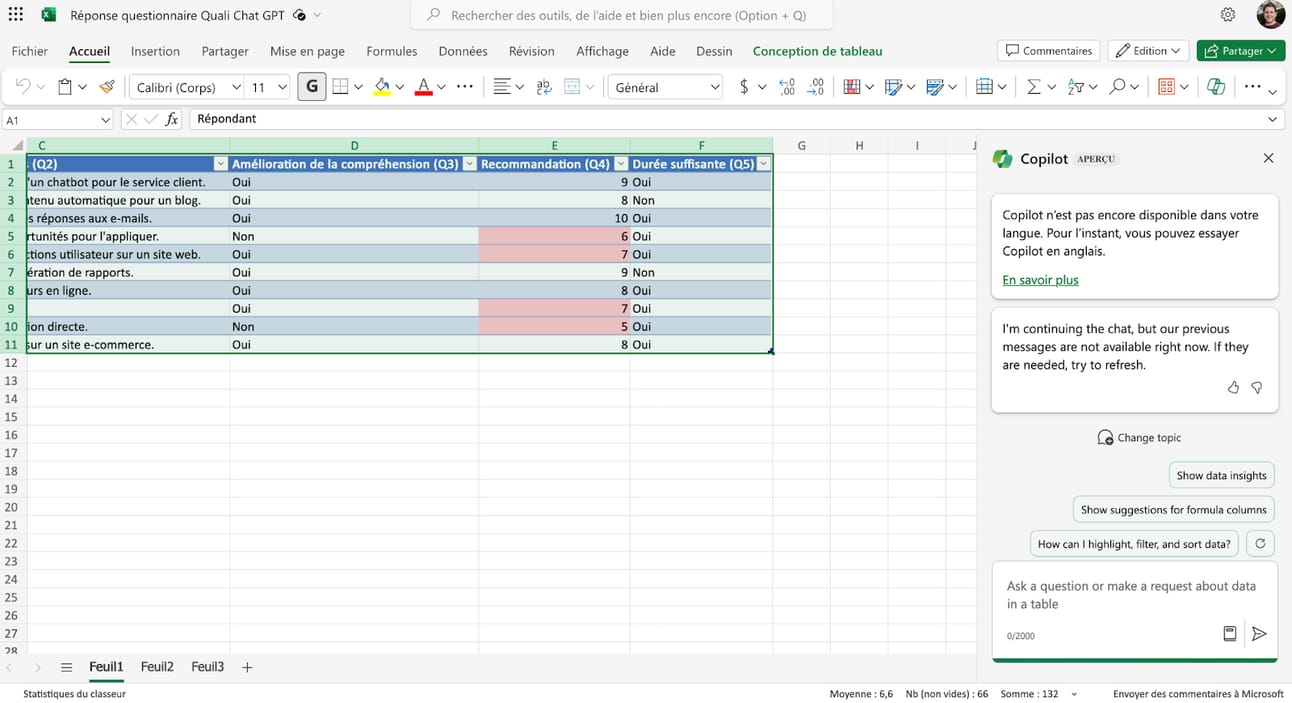Viewport: 1292px width, 703px height.
Task: Give thumbs down to Copilot message
Action: [x=1257, y=387]
